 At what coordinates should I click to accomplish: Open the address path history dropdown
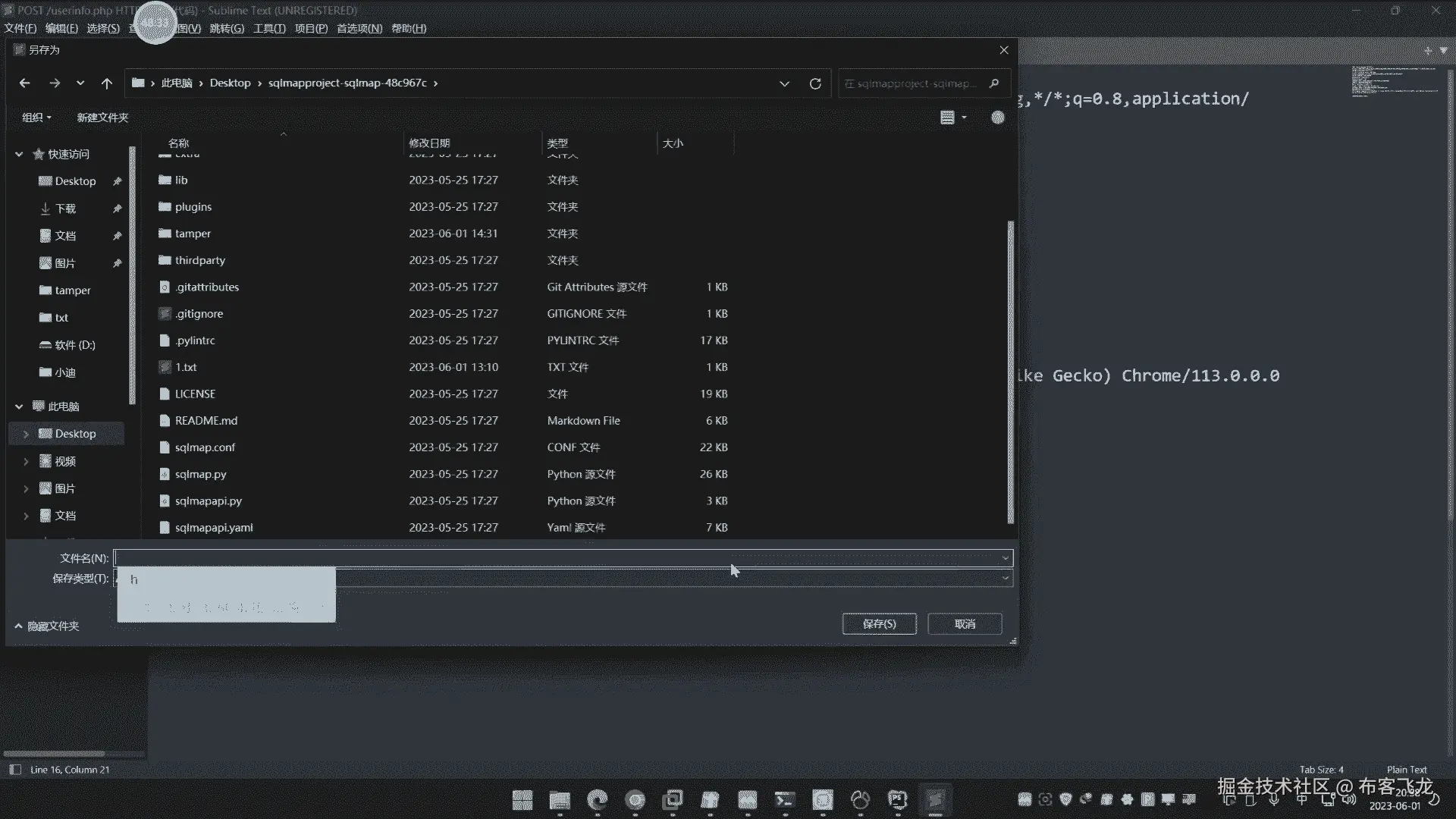pos(784,83)
